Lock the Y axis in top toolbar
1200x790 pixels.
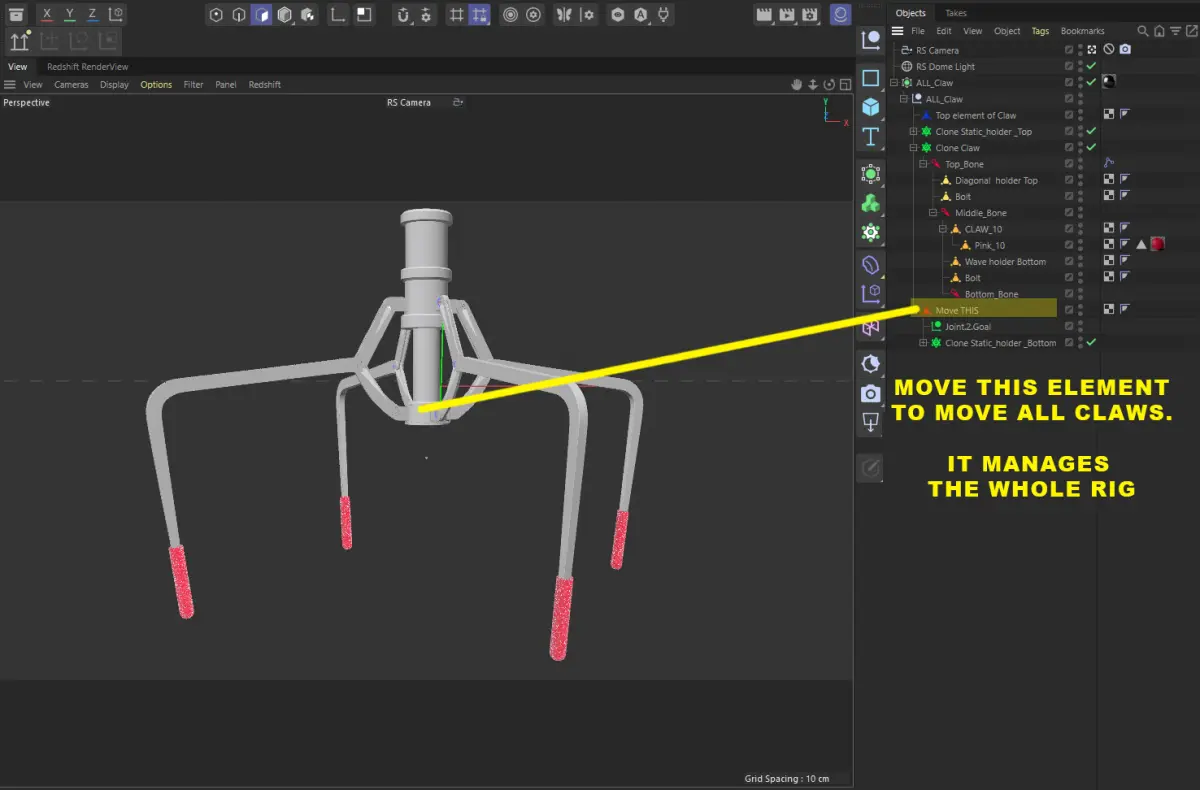[x=70, y=14]
